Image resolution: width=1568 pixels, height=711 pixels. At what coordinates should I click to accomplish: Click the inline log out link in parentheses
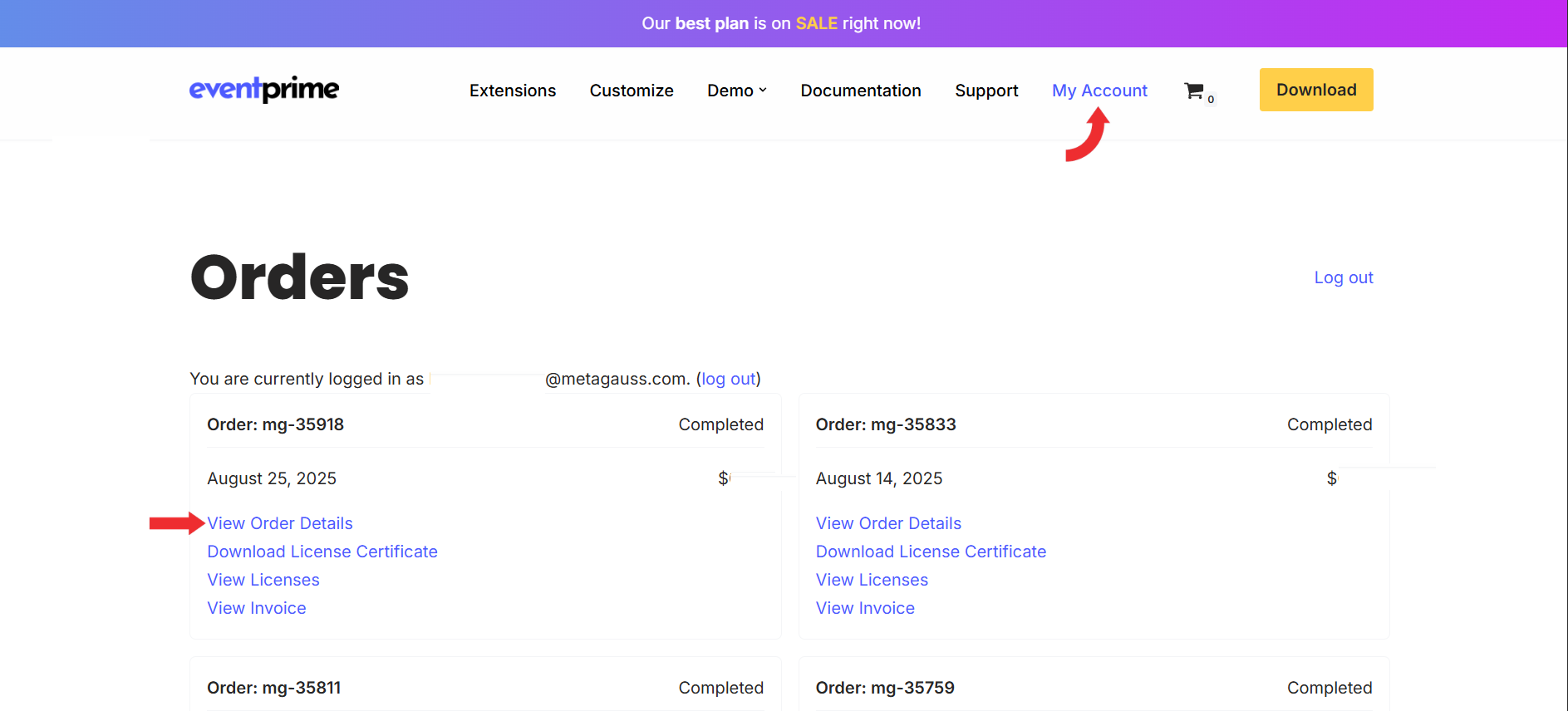[x=728, y=379]
